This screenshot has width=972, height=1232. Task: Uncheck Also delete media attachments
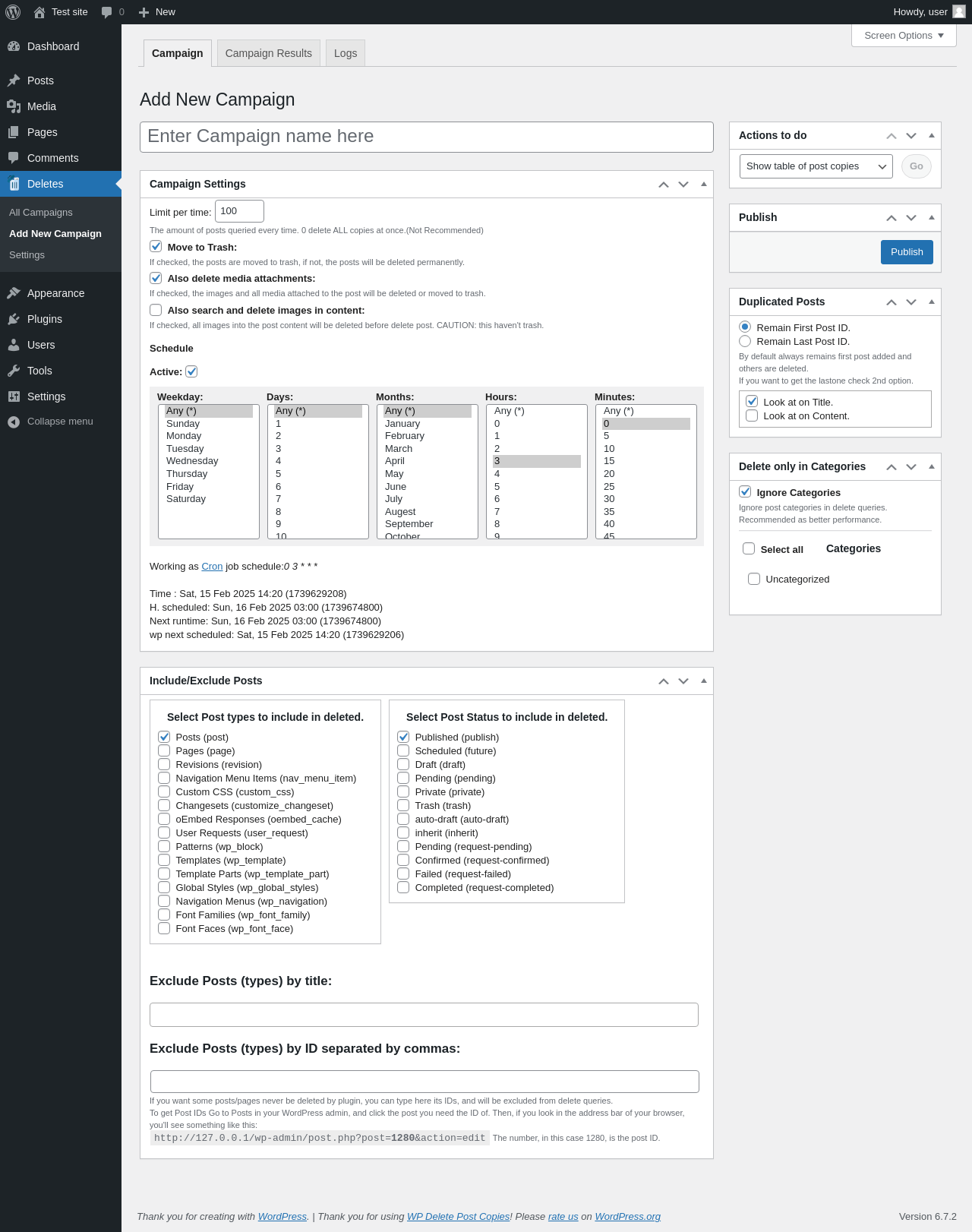[x=156, y=278]
